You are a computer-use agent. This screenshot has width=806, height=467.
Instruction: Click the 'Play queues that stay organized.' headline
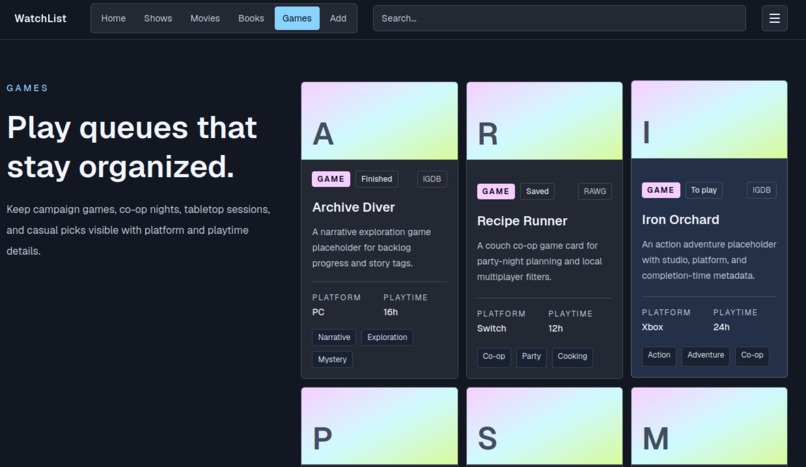coord(132,147)
